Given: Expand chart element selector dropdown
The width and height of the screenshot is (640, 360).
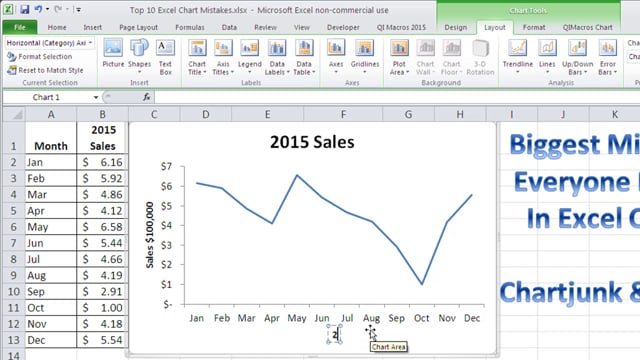Looking at the screenshot, I should 91,43.
